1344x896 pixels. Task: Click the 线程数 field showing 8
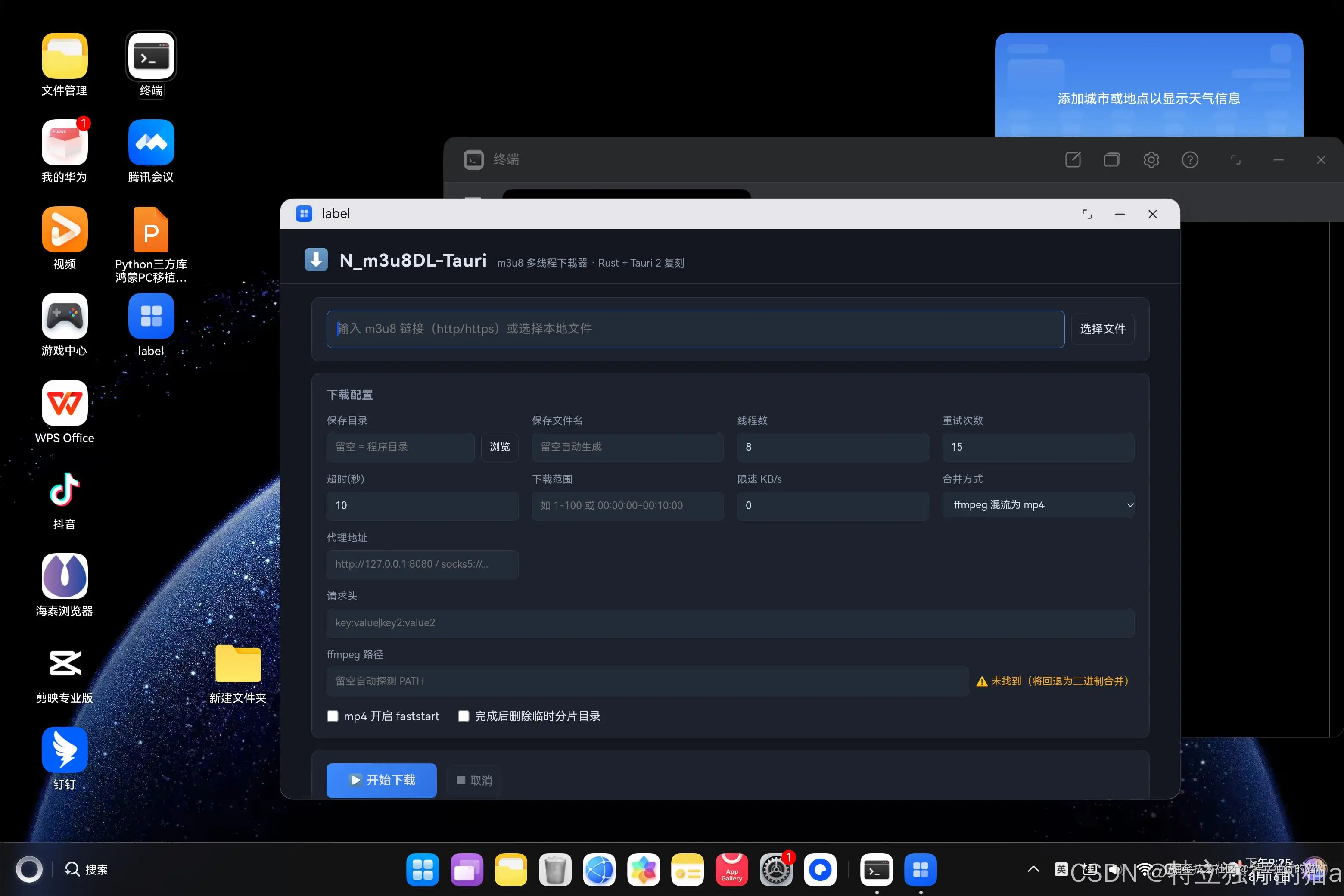pyautogui.click(x=833, y=446)
